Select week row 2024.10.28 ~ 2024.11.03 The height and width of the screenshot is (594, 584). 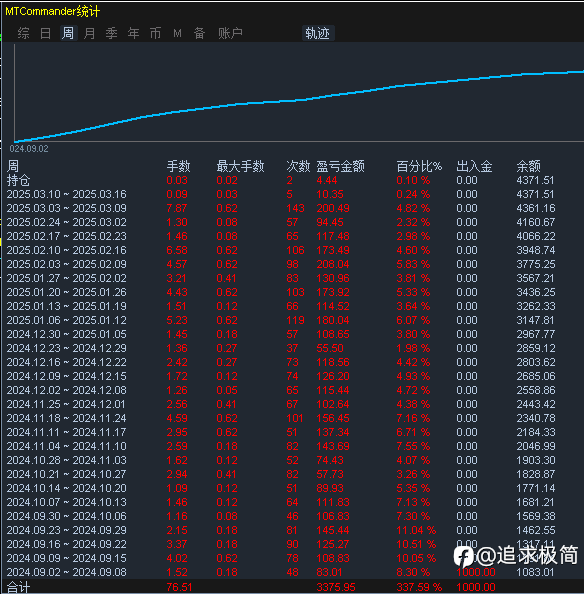tap(292, 461)
